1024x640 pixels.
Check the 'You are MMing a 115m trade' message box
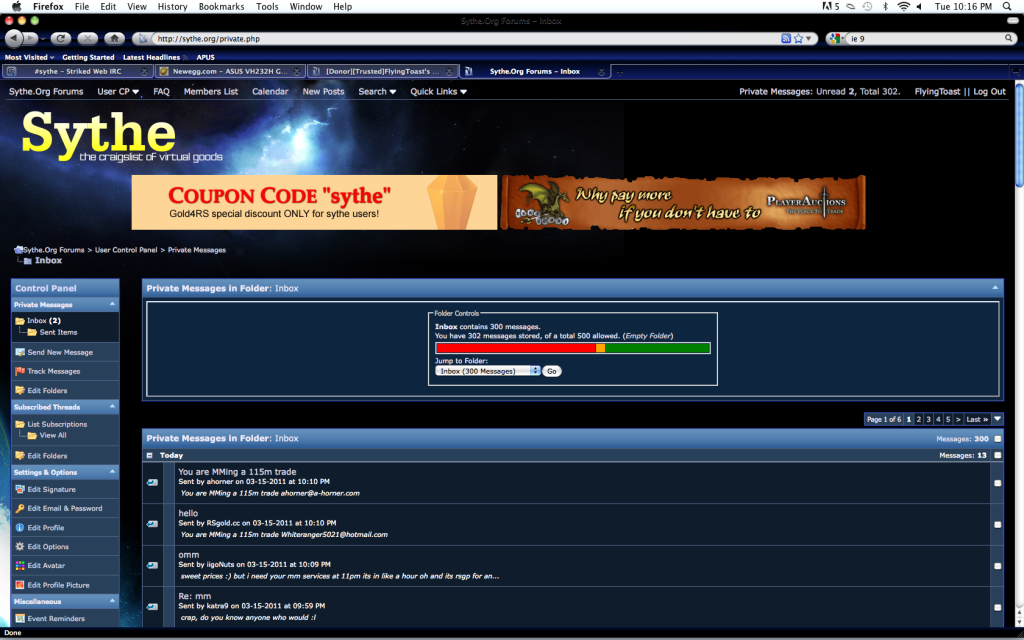click(997, 483)
